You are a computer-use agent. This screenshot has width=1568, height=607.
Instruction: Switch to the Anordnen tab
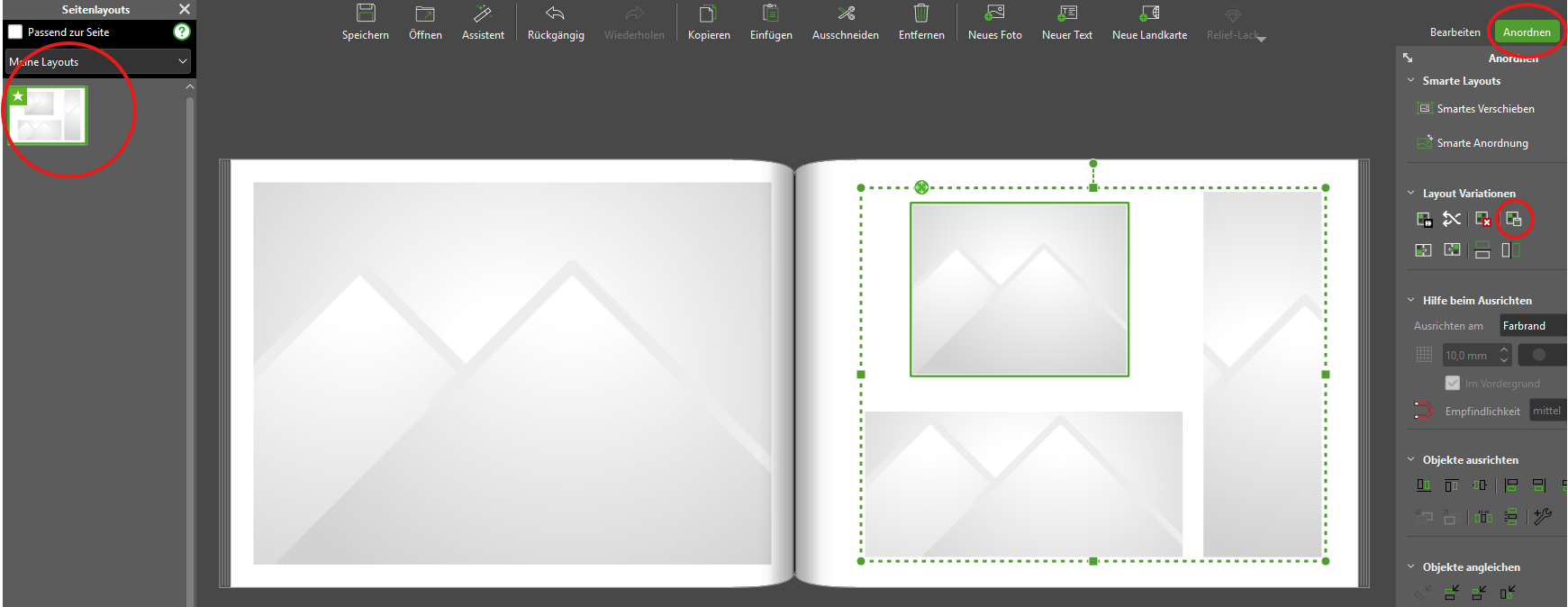[x=1527, y=32]
